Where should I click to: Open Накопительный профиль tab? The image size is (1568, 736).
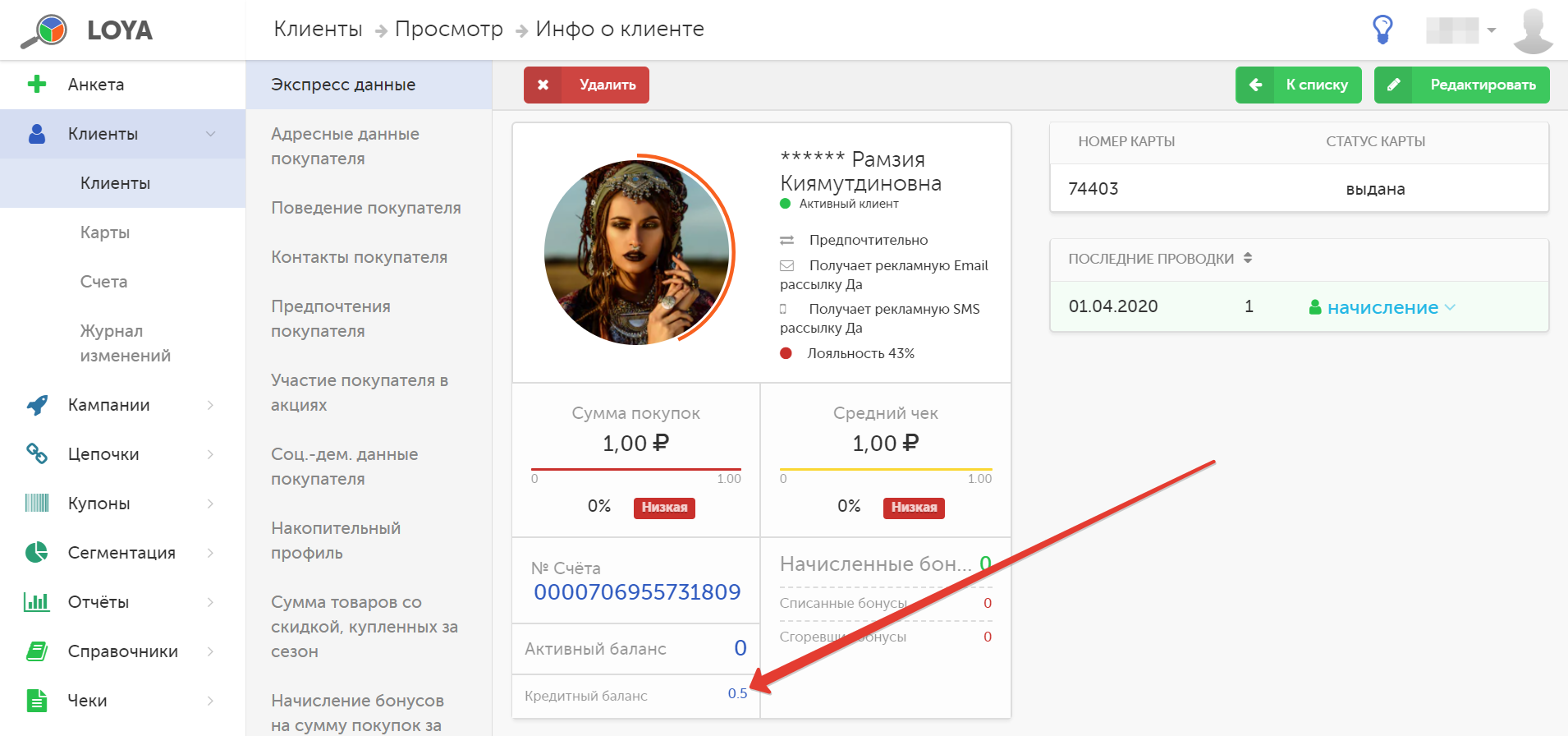(369, 540)
